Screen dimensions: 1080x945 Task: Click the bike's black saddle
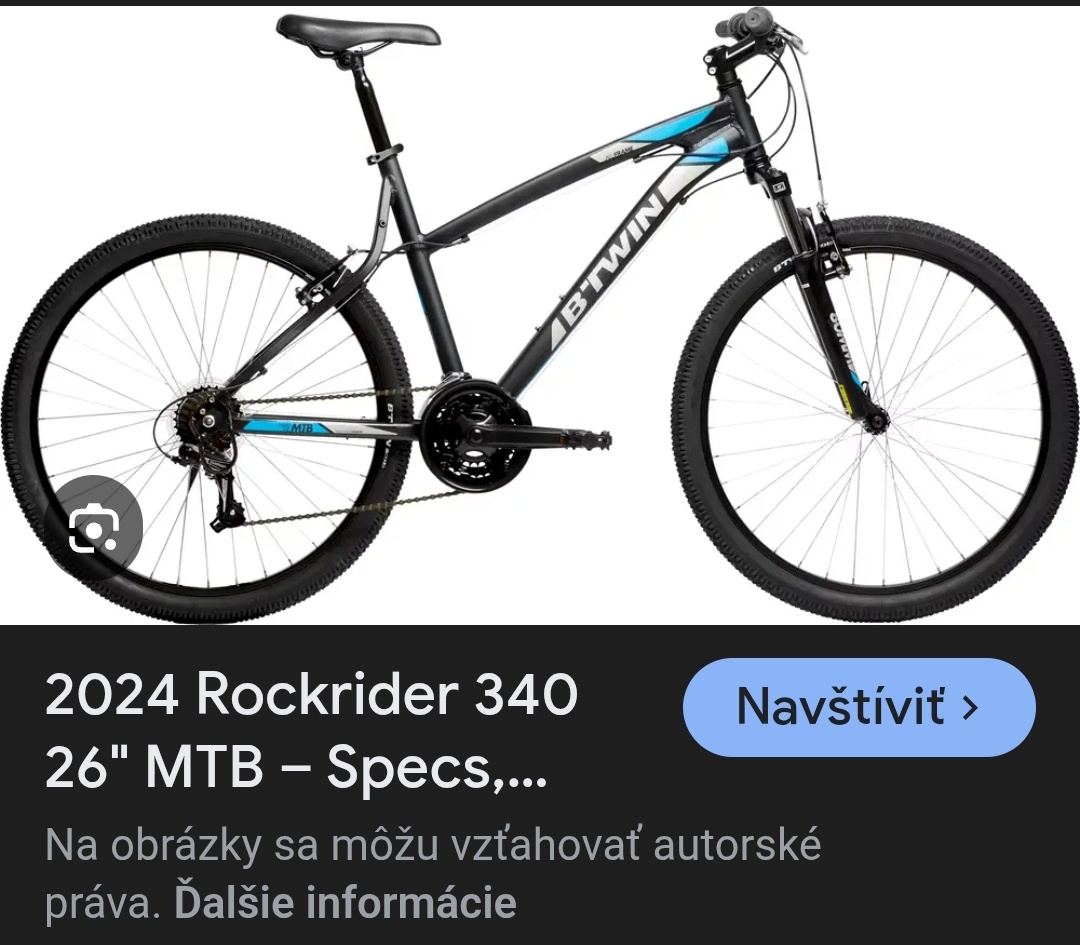pyautogui.click(x=357, y=33)
